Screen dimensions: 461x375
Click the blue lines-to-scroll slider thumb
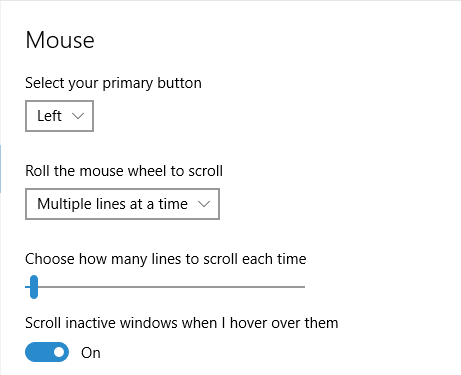[34, 287]
